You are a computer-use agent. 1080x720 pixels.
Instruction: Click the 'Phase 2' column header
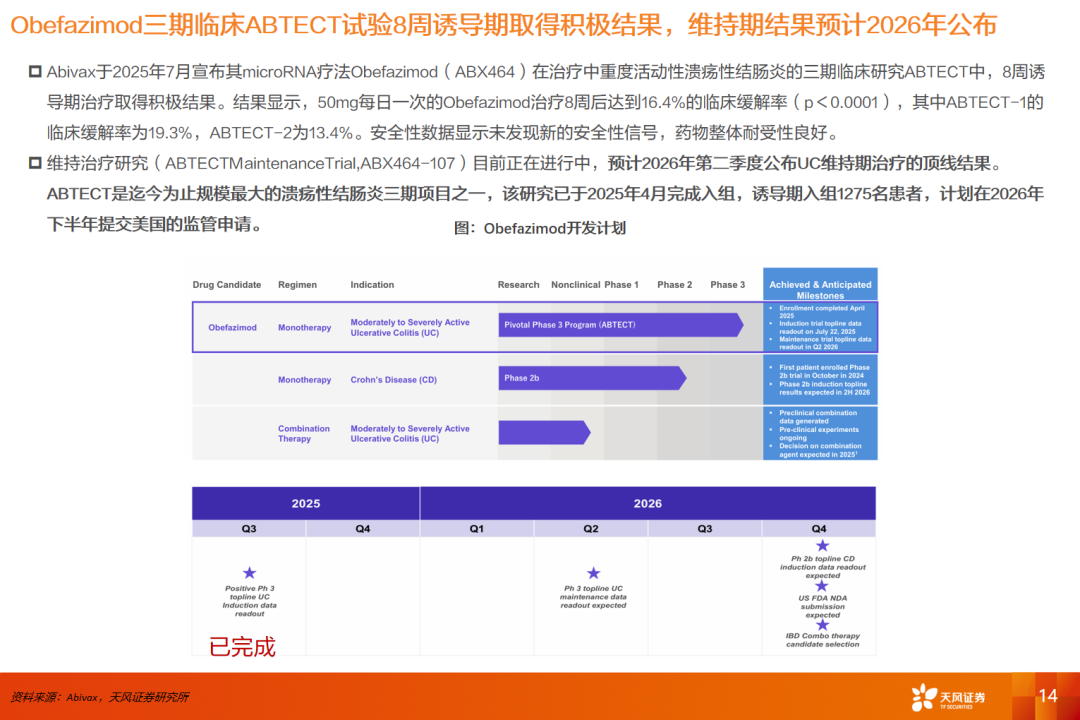point(674,285)
